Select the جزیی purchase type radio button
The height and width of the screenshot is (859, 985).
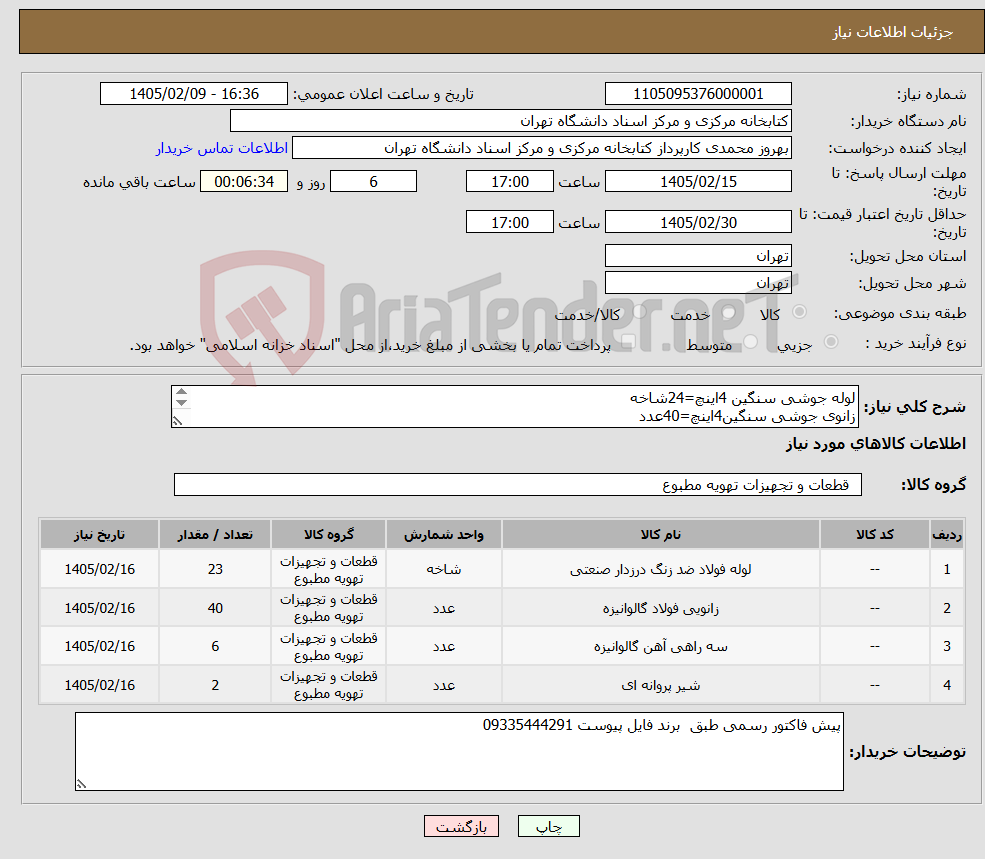(831, 342)
